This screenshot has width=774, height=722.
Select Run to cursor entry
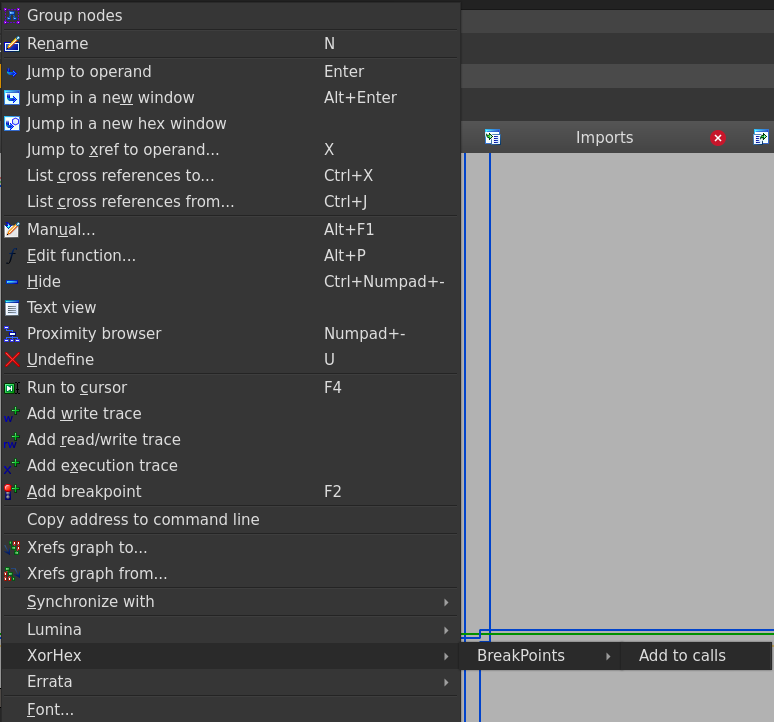[230, 388]
